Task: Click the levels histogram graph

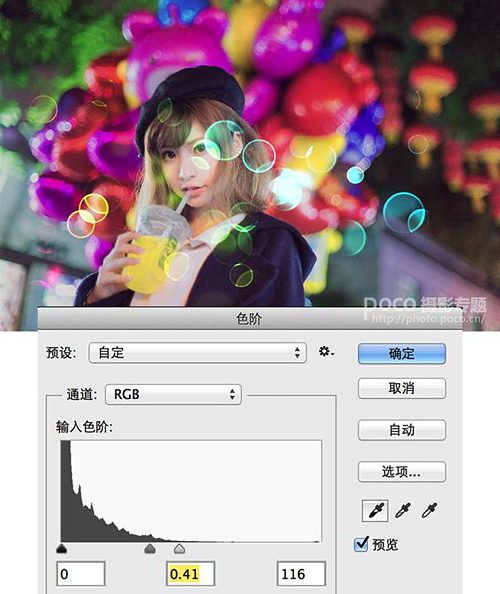Action: 191,491
